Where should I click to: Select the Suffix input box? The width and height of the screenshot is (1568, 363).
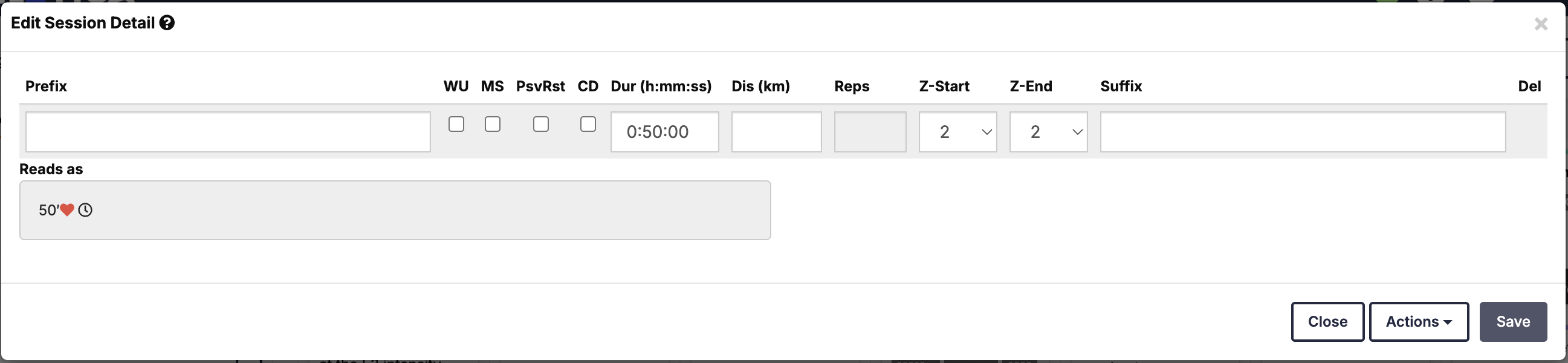click(x=1303, y=131)
